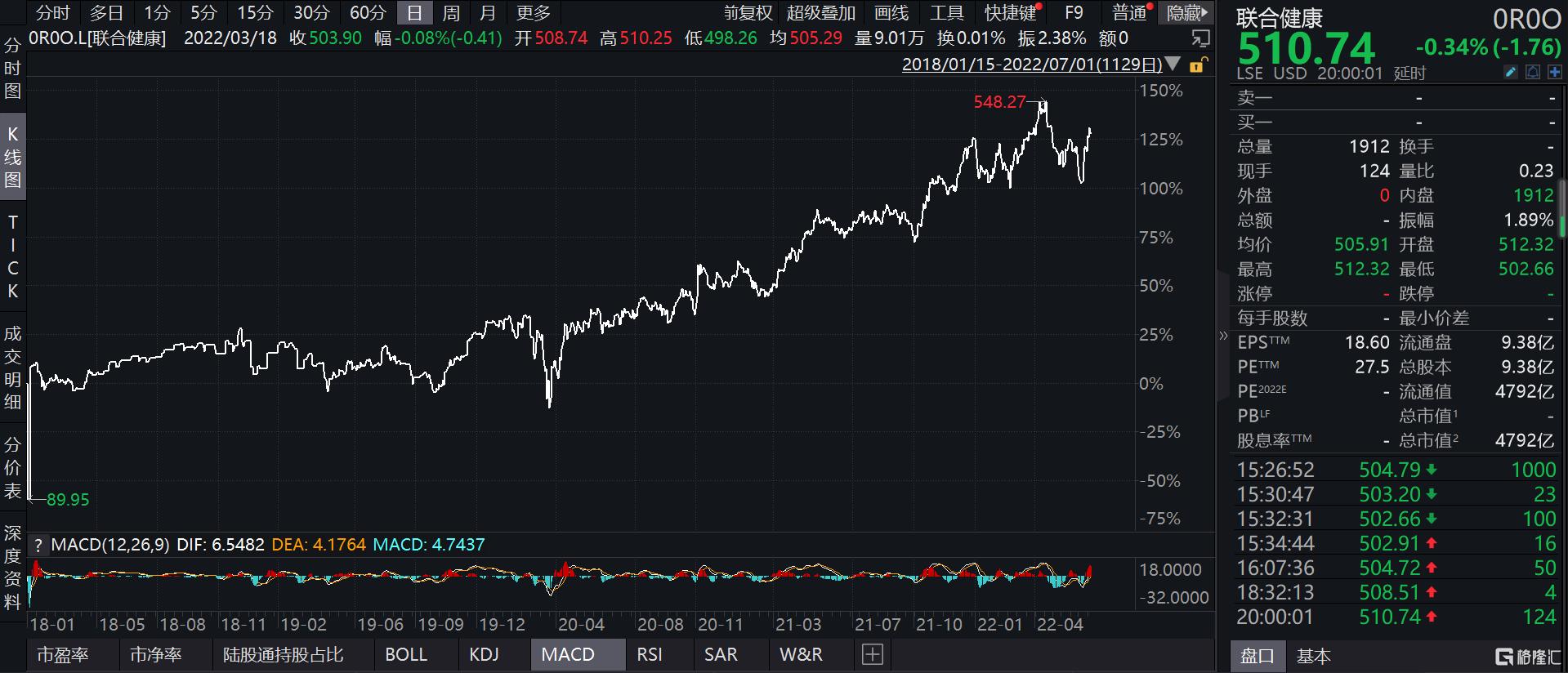This screenshot has width=1568, height=673.
Task: Click the 20:00:01 trade row
Action: [1396, 617]
